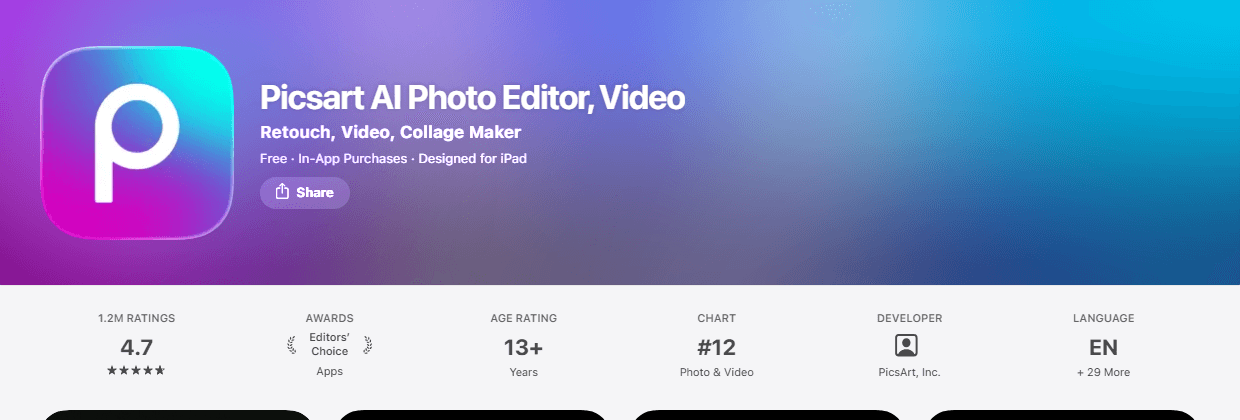Click the 'Photo & Video' category label
1240x420 pixels.
pos(716,372)
